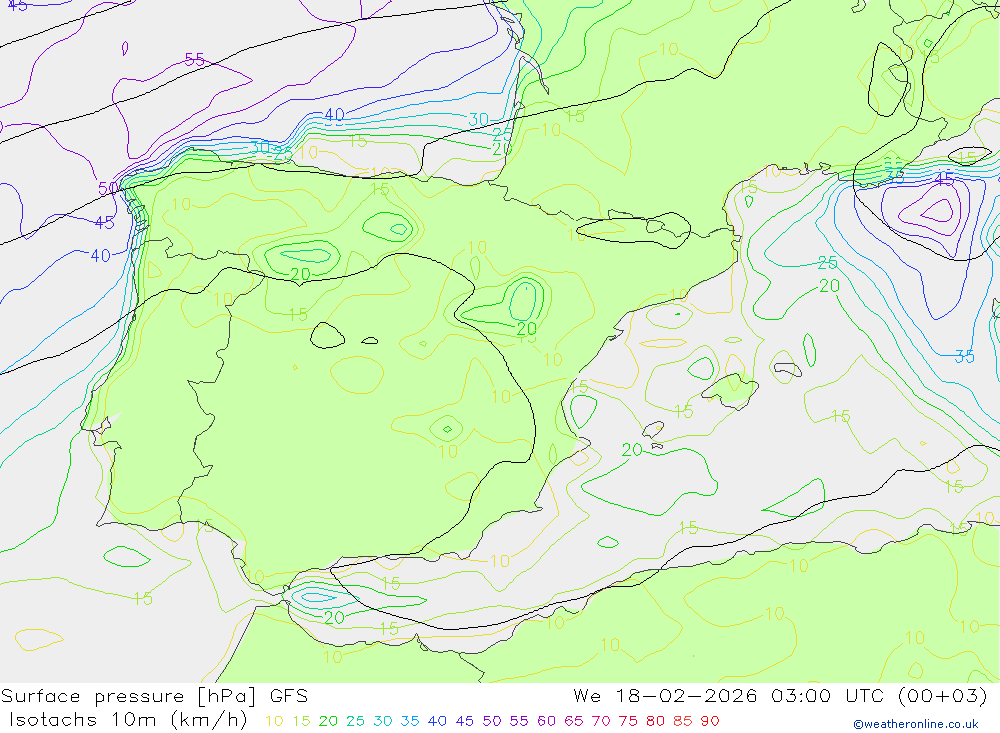The width and height of the screenshot is (1000, 733).
Task: Click the blue 35 contour label in the Mediterranean
Action: click(964, 357)
